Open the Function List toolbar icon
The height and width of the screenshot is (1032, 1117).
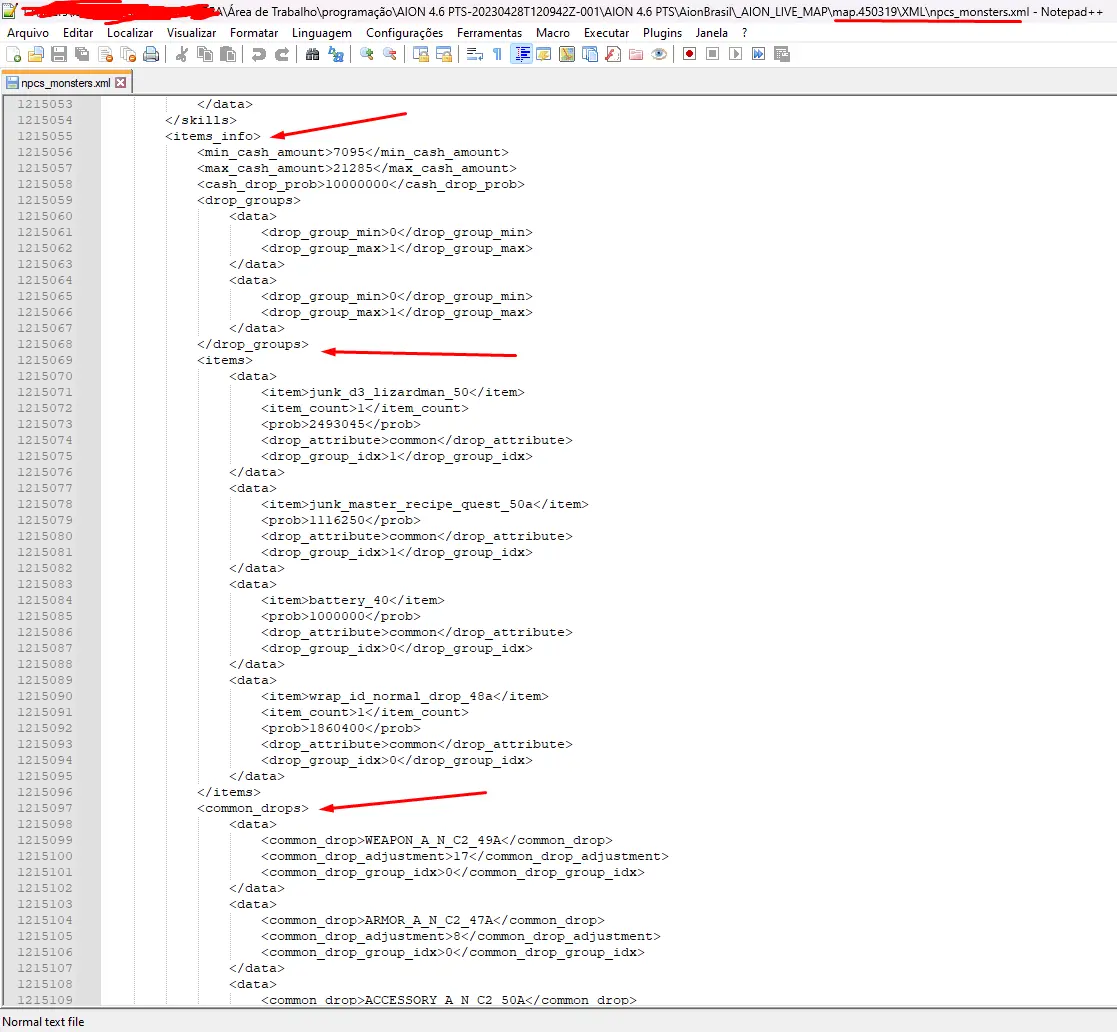tap(613, 55)
